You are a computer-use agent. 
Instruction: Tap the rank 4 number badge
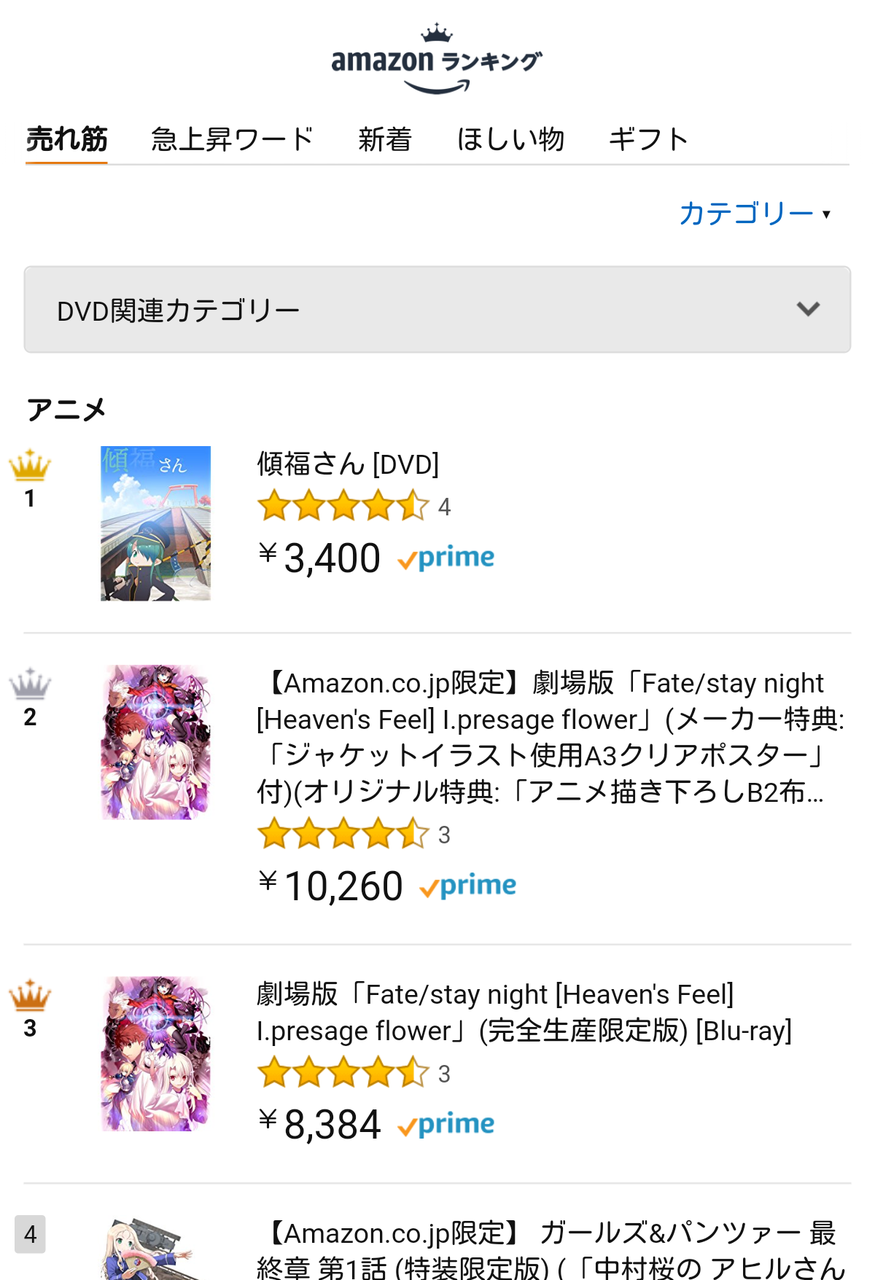(30, 1234)
